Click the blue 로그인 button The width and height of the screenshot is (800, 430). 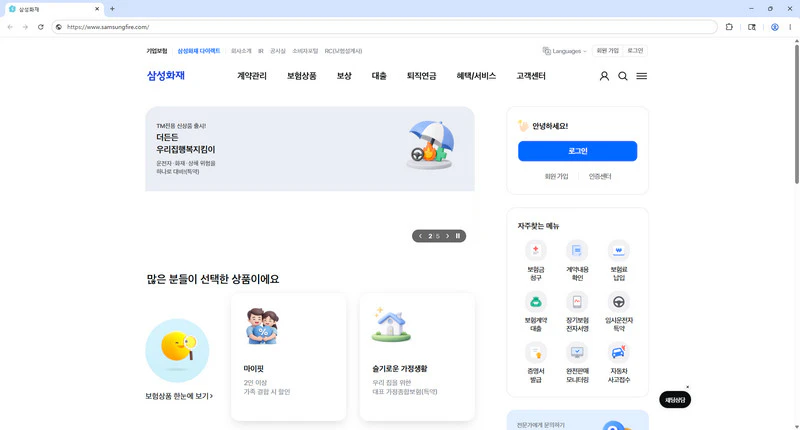point(578,151)
